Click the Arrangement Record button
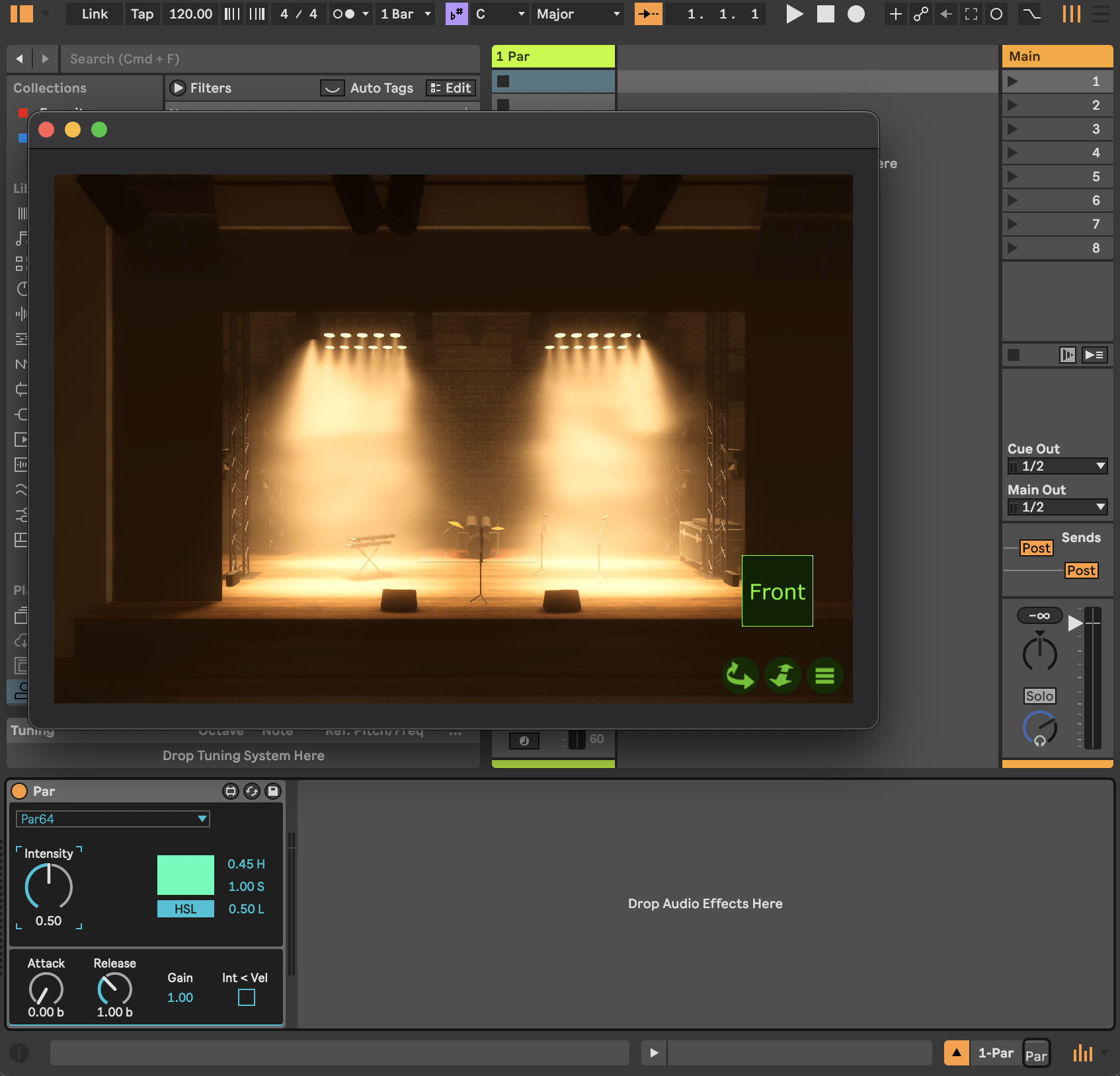Screen dimensions: 1120x1076 pos(856,14)
